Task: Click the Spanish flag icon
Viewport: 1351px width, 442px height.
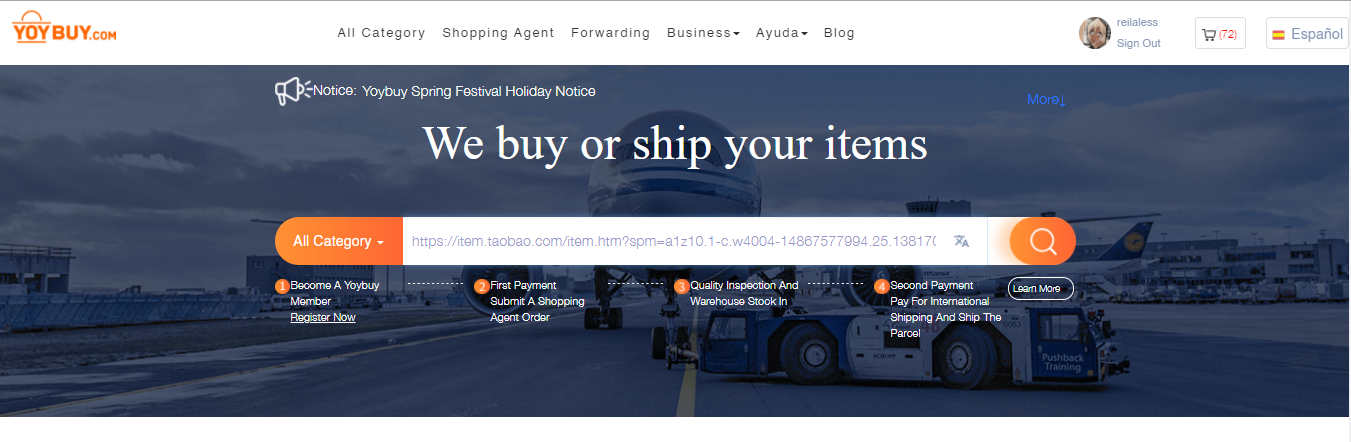Action: pos(1278,34)
